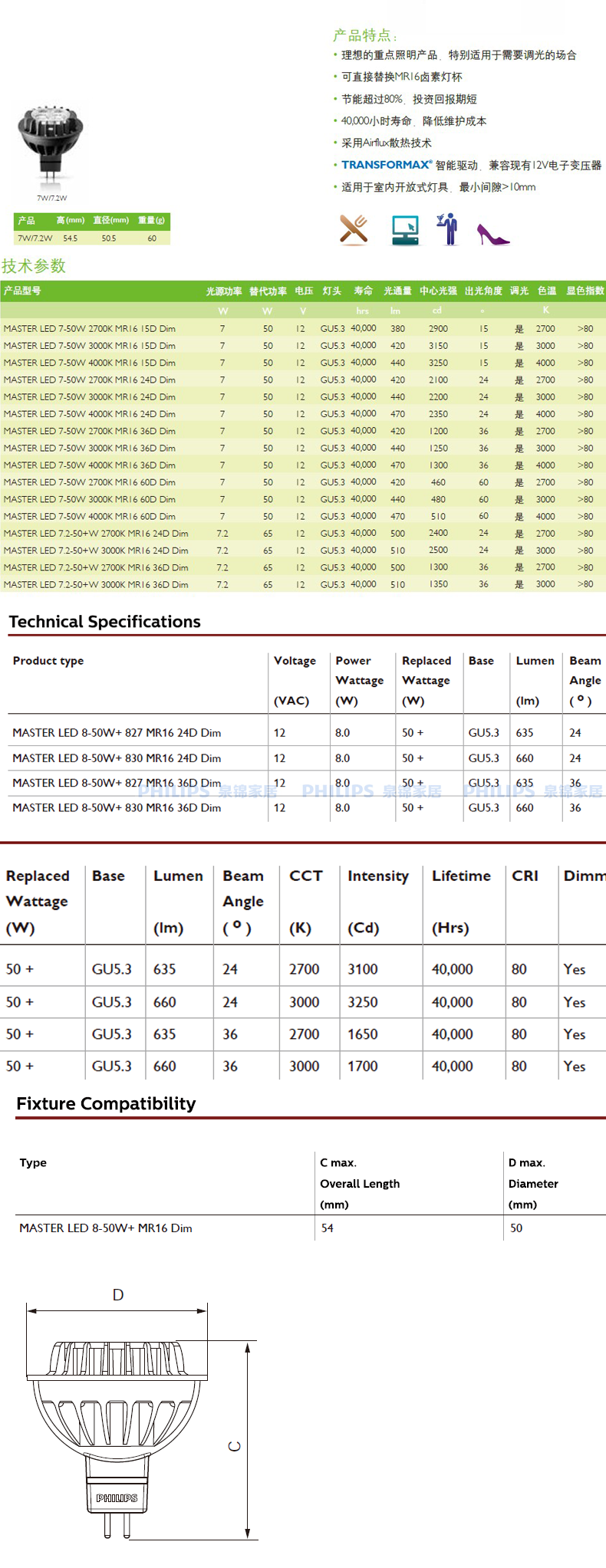The image size is (606, 1568).
Task: Click the 重量(g) header in small table
Action: tap(151, 220)
